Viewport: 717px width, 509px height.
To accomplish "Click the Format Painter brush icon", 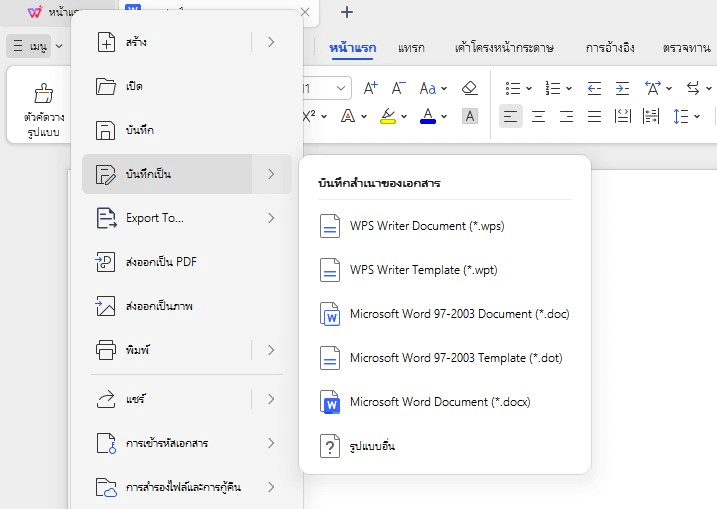I will click(x=43, y=93).
